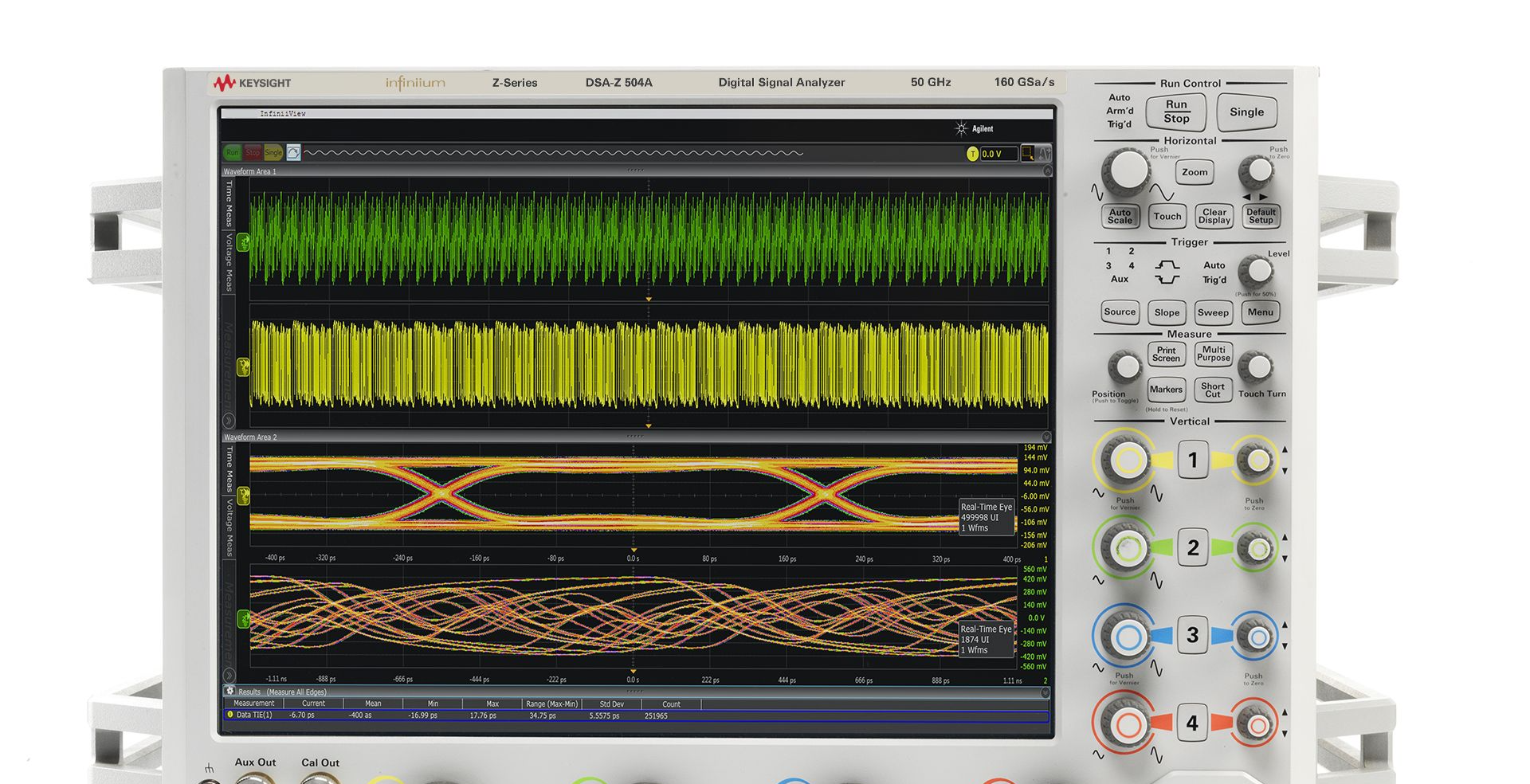Click the yellow T trigger source icon
Image resolution: width=1530 pixels, height=784 pixels.
point(972,154)
